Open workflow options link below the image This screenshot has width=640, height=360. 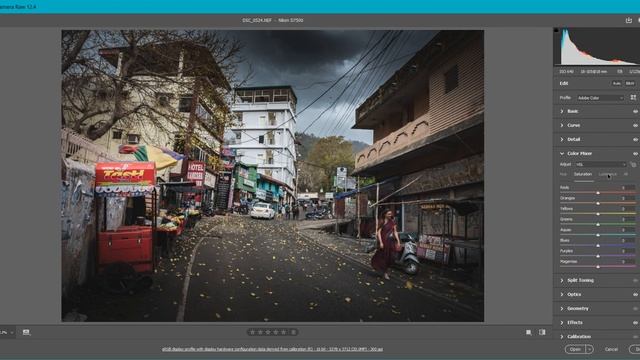[x=272, y=349]
